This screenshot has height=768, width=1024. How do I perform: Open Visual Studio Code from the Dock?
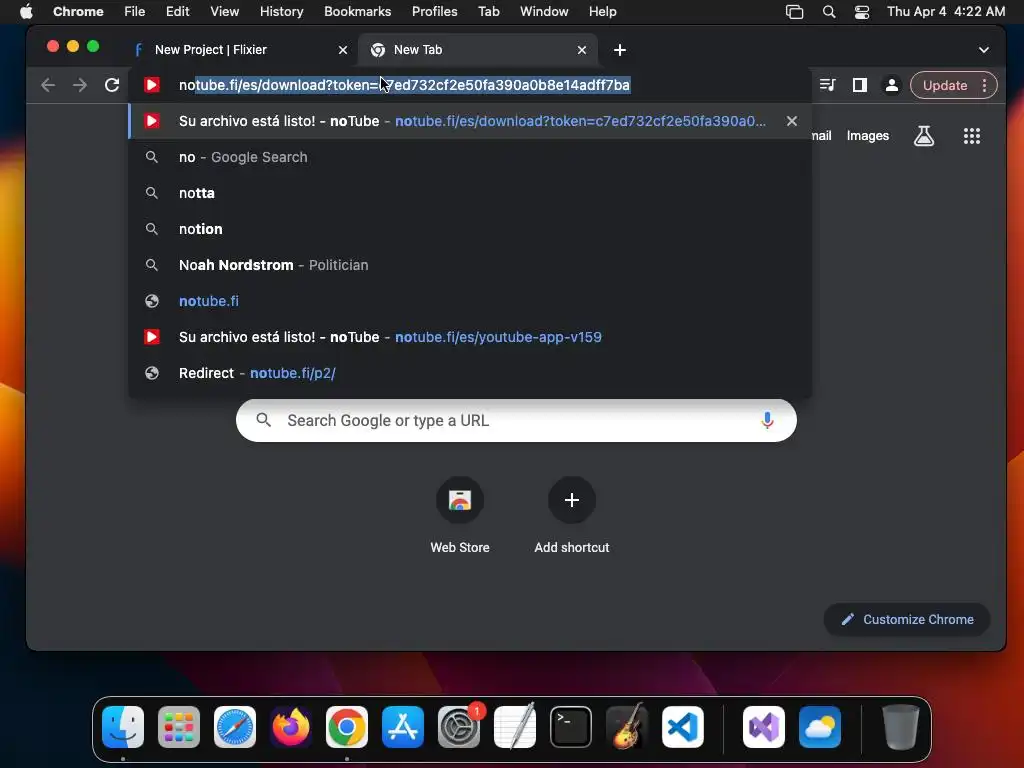683,727
